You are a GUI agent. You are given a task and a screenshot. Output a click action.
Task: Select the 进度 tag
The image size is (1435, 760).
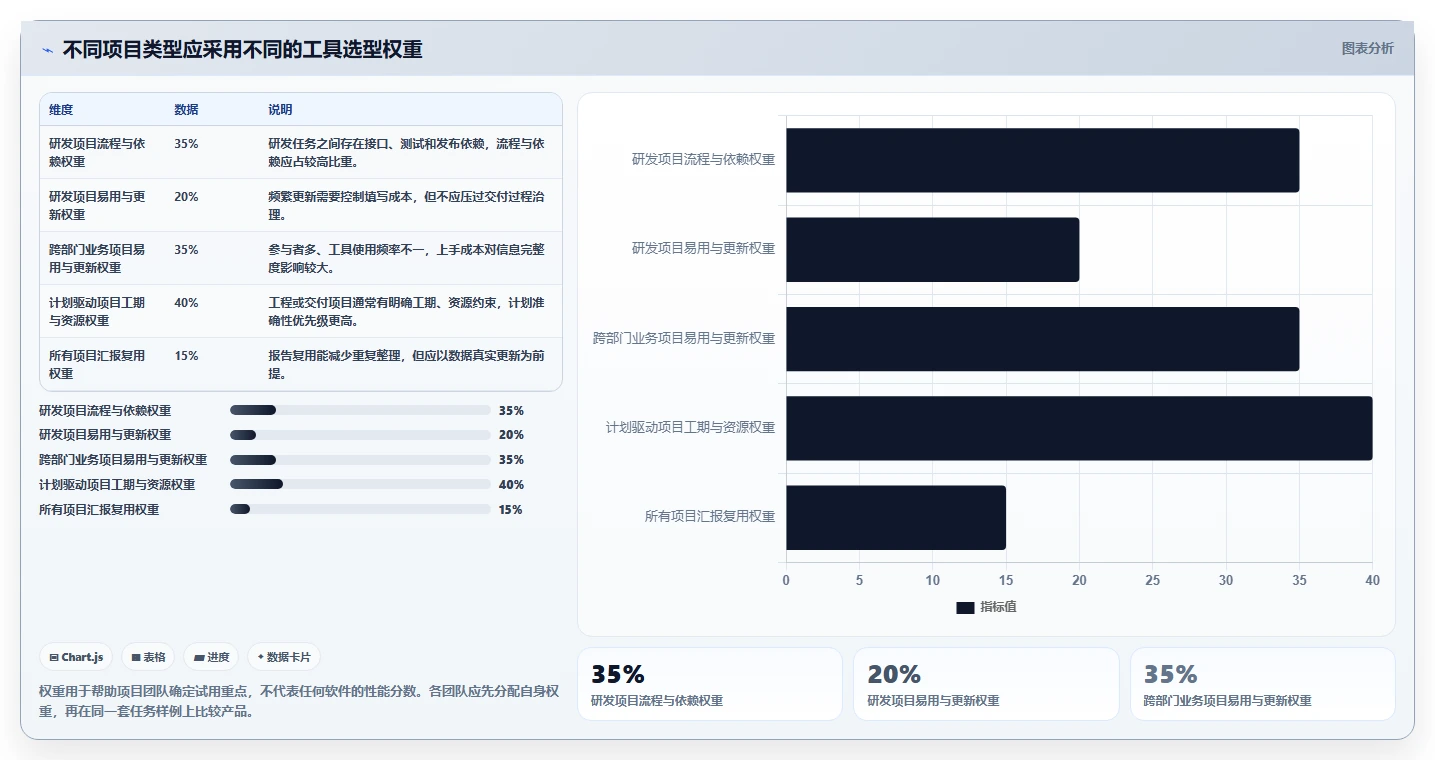pos(211,657)
